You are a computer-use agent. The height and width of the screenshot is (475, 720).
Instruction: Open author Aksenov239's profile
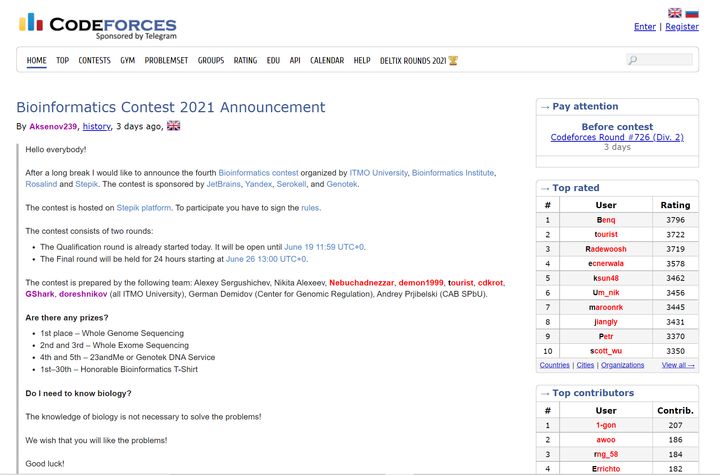point(53,126)
